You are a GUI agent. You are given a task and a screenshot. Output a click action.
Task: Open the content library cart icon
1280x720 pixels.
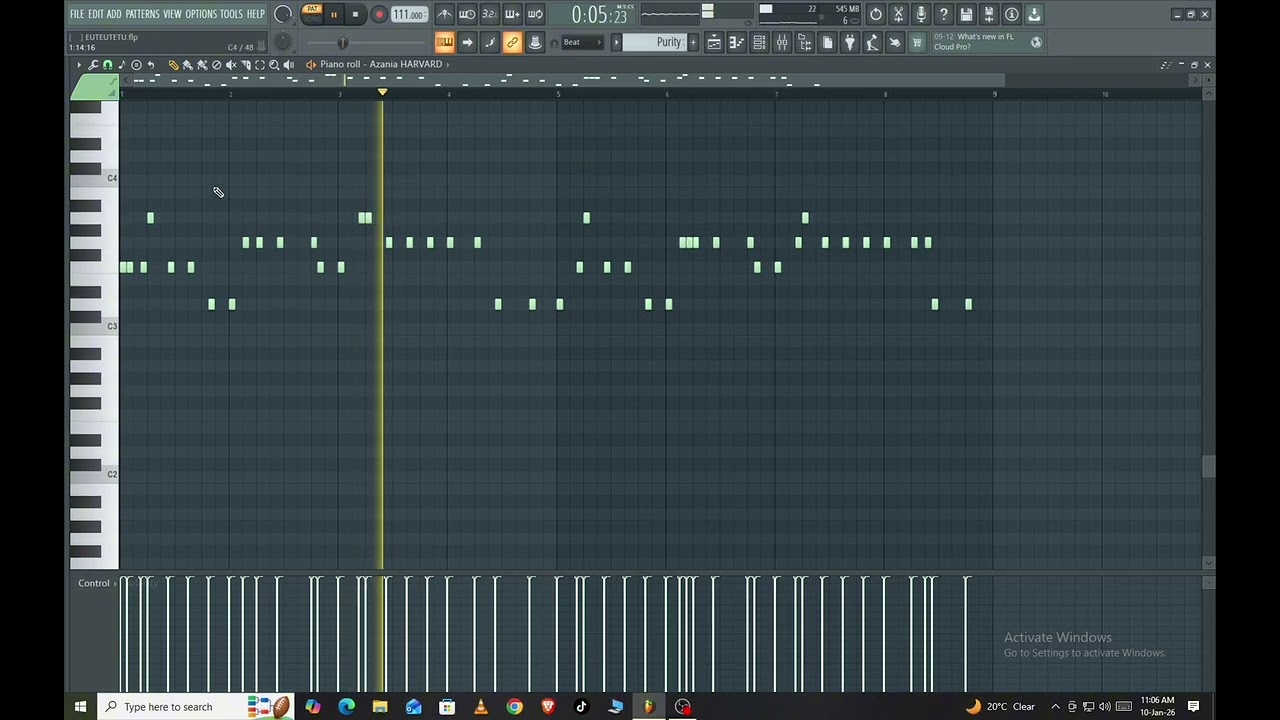tap(916, 42)
